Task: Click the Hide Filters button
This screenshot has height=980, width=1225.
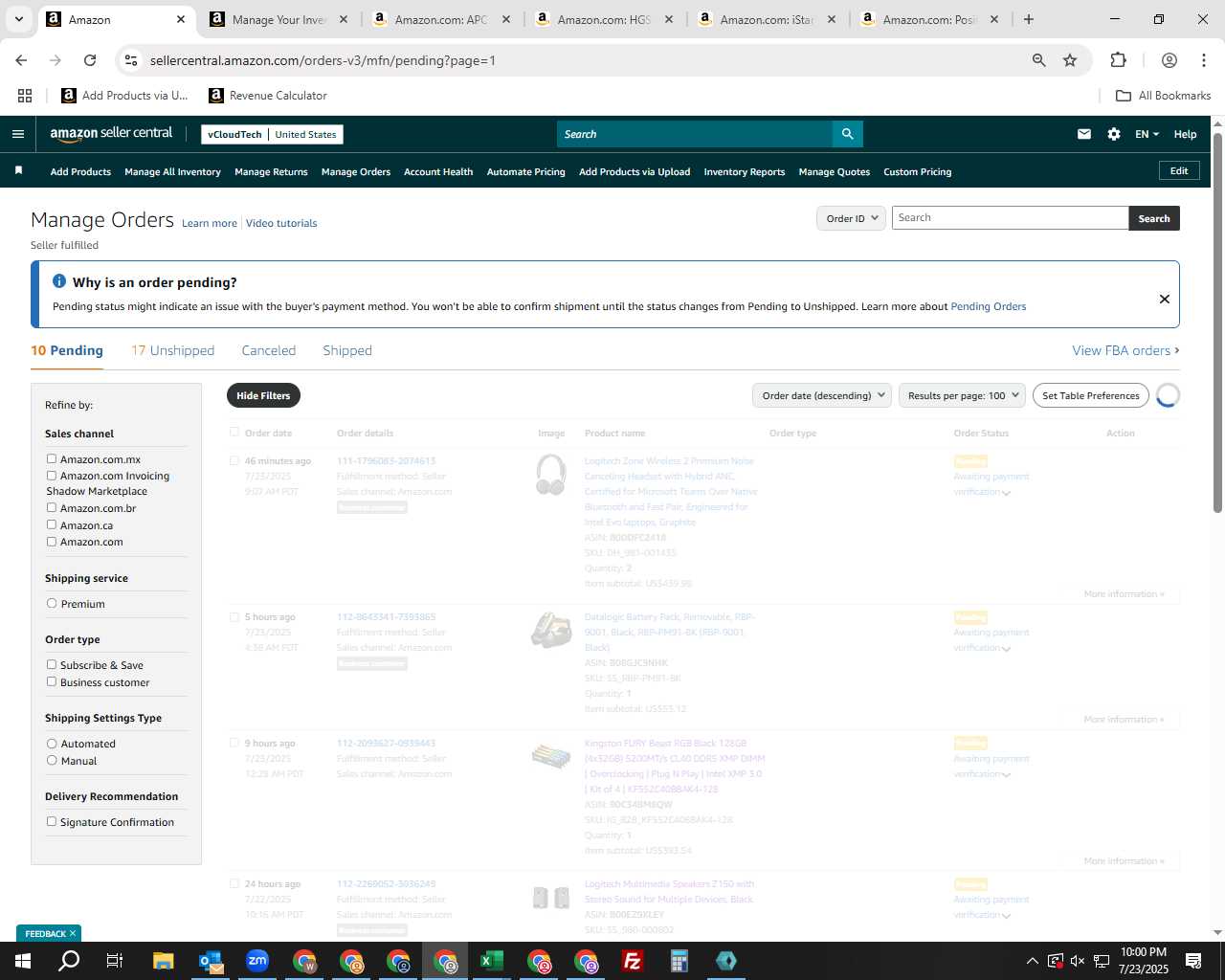Action: pyautogui.click(x=263, y=395)
